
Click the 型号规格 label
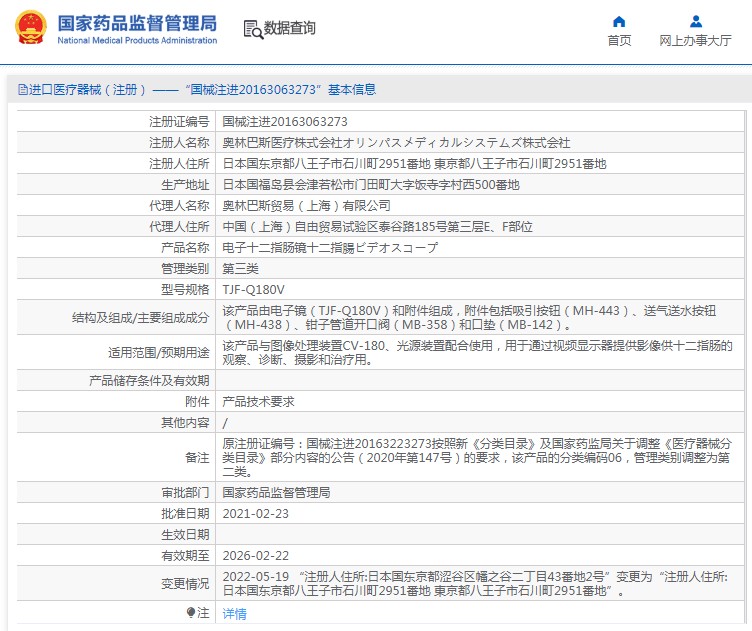click(x=185, y=290)
